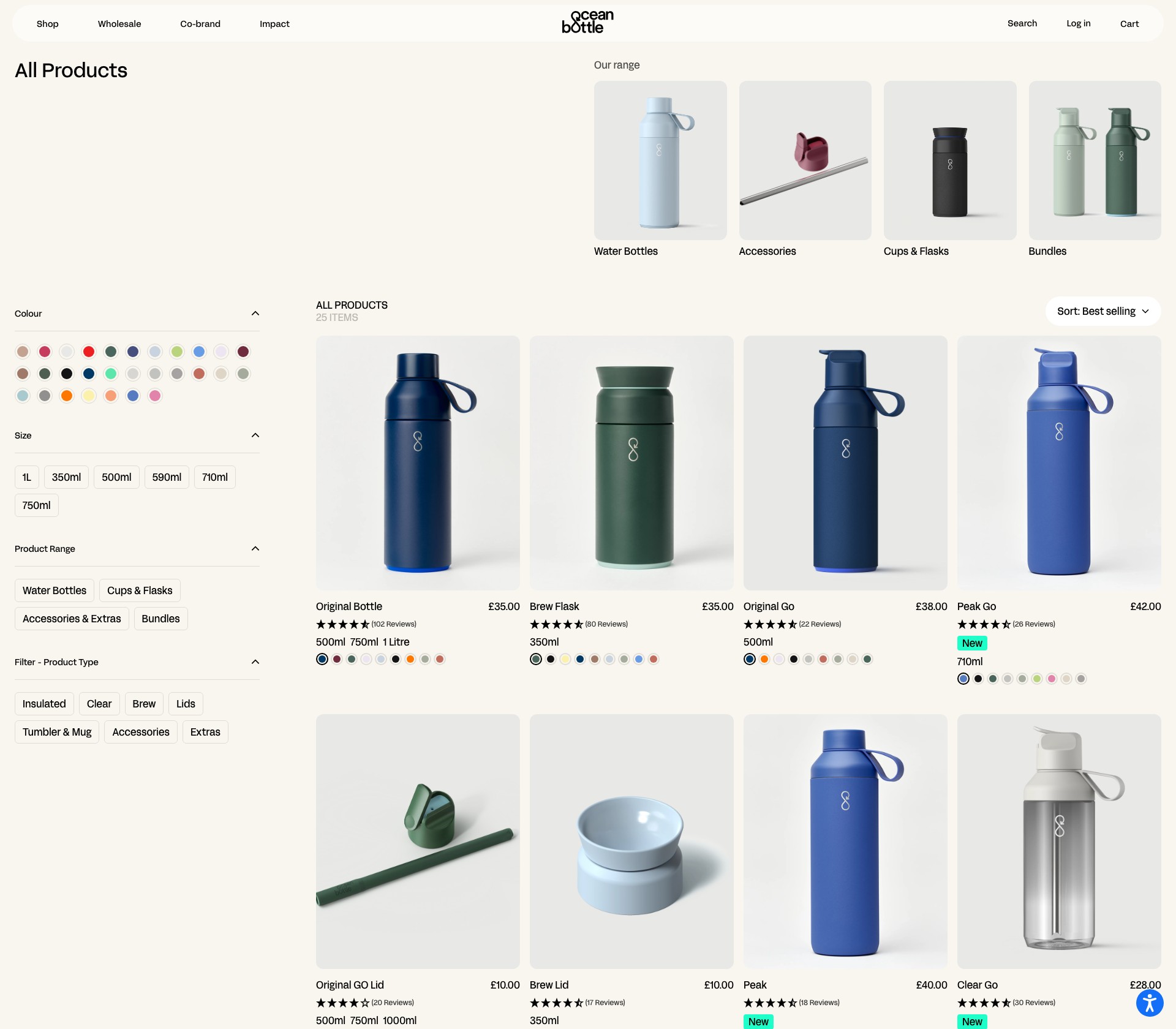Toggle the Clear product type filter
This screenshot has width=1176, height=1029.
[99, 704]
